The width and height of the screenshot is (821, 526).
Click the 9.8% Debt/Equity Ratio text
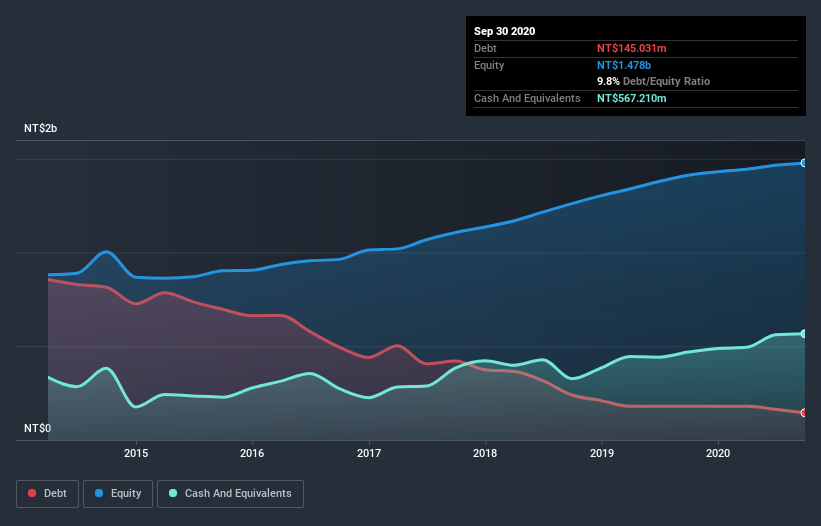click(x=653, y=81)
